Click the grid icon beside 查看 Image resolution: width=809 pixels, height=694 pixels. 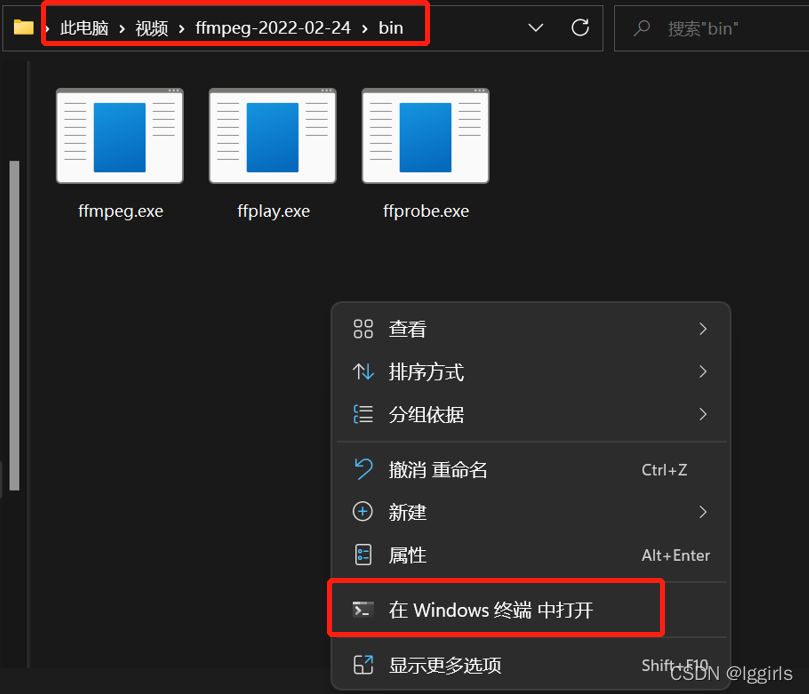pyautogui.click(x=363, y=329)
